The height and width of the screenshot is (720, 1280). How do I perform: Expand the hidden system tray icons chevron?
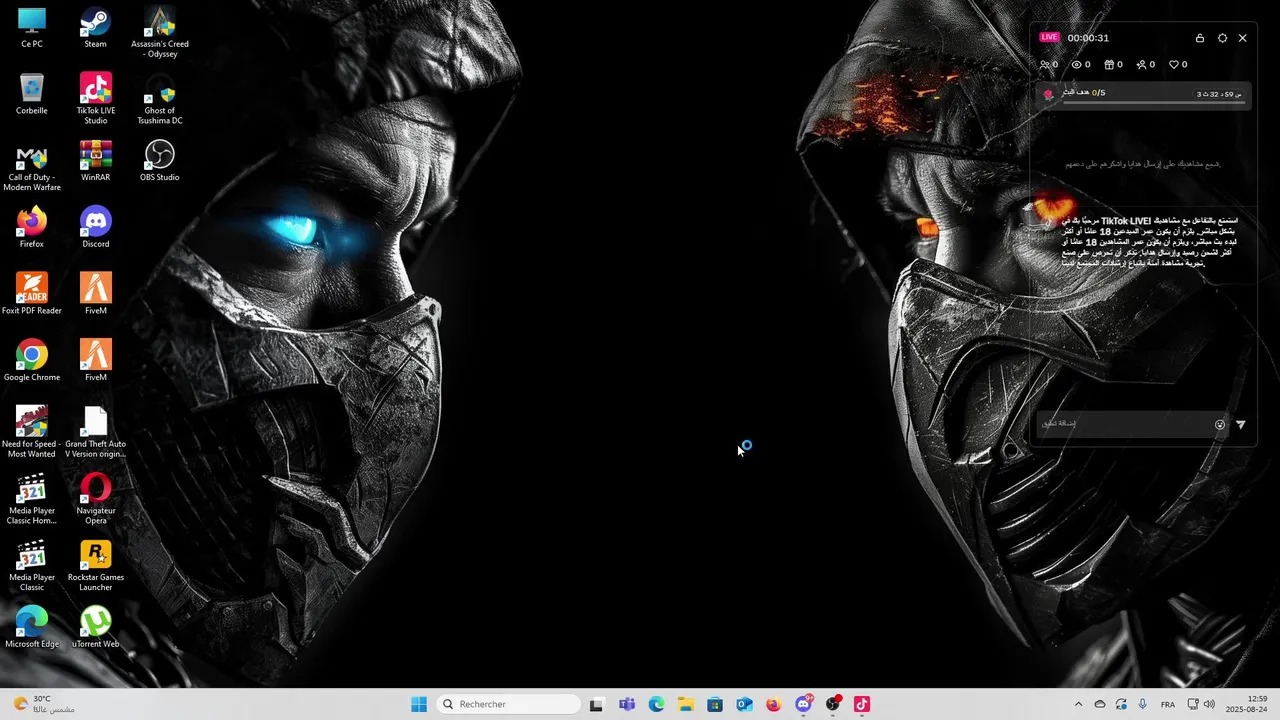1078,704
